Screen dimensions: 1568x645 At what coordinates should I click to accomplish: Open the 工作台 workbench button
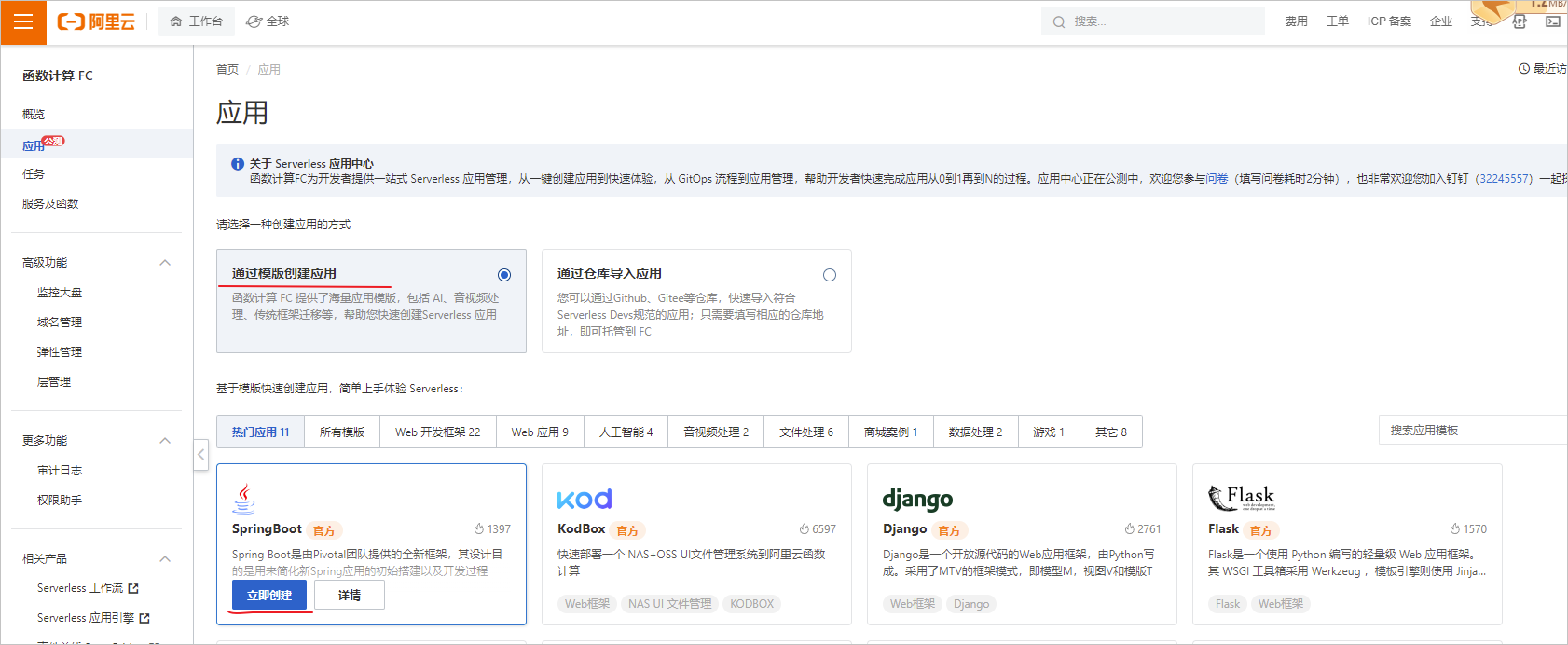click(x=196, y=21)
